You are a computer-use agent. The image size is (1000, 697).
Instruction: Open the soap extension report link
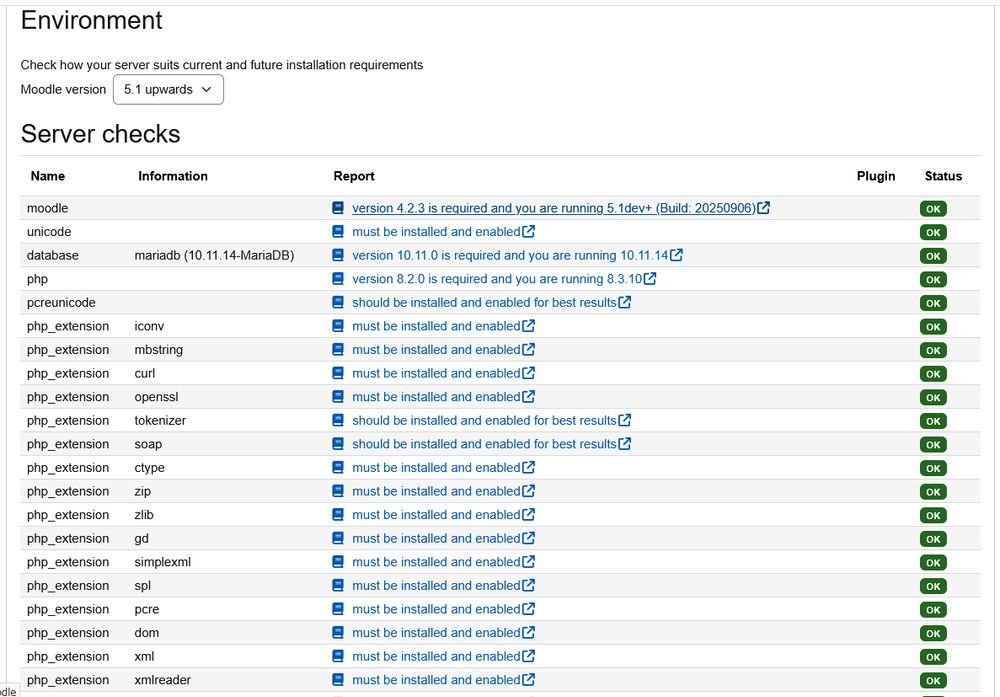point(484,444)
